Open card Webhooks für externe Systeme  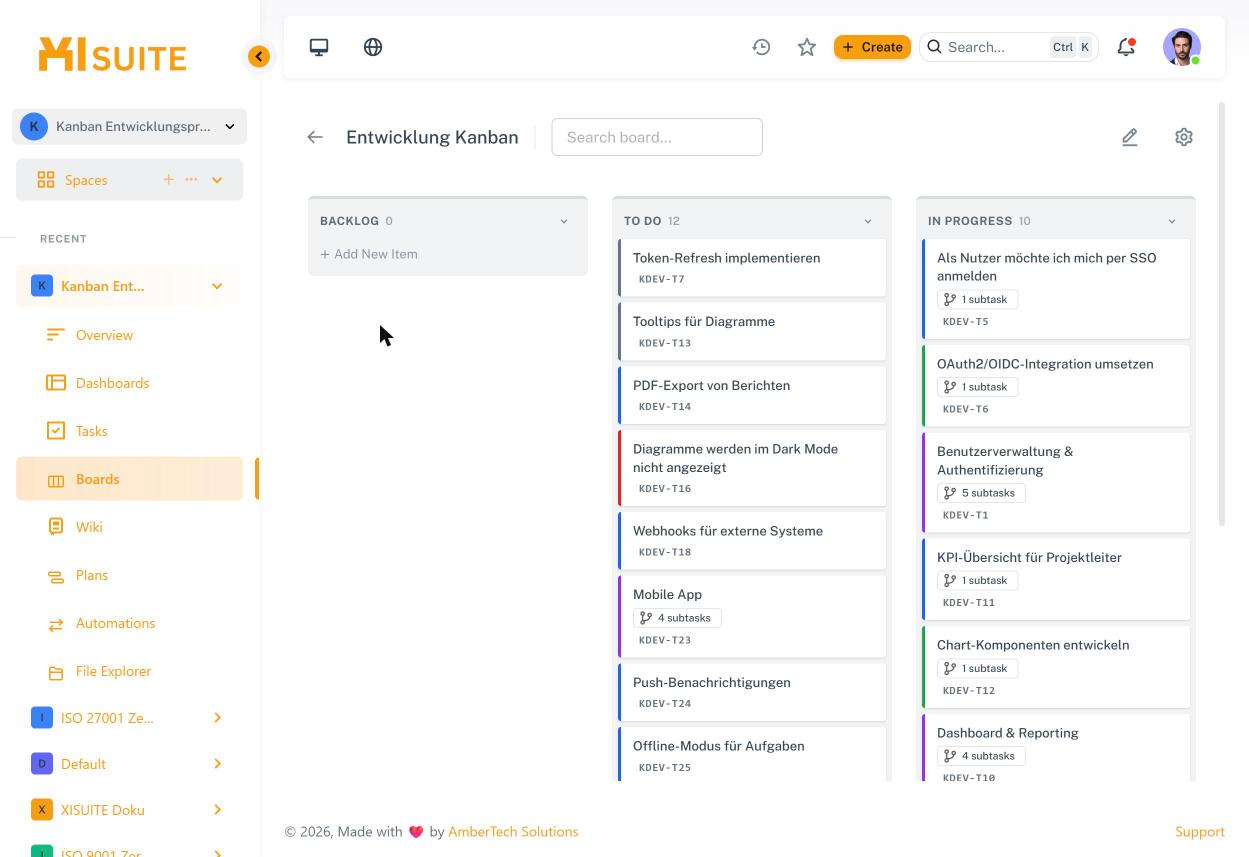752,540
